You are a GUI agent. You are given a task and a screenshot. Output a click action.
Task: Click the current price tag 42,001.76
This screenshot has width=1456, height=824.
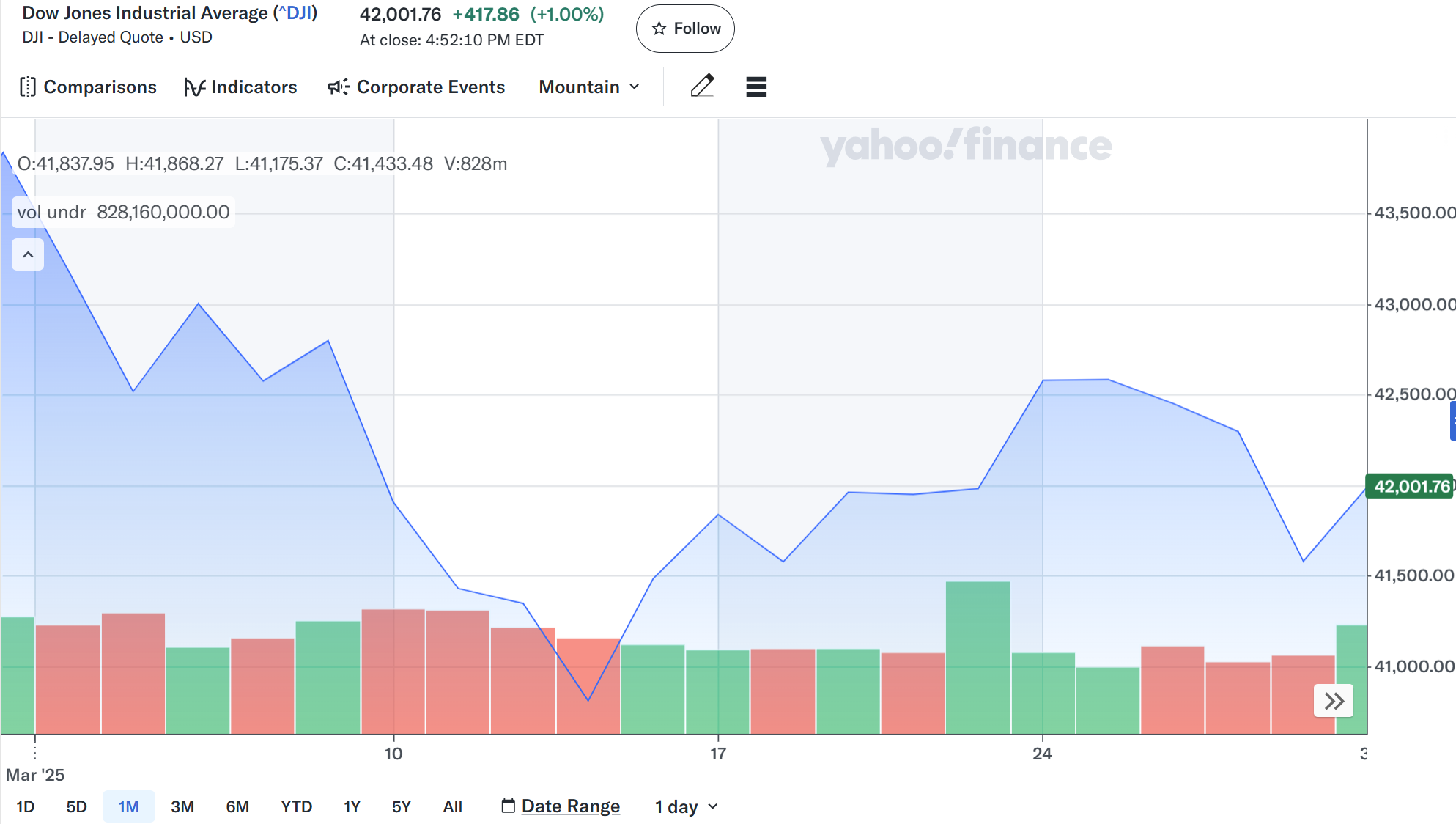click(x=1411, y=487)
